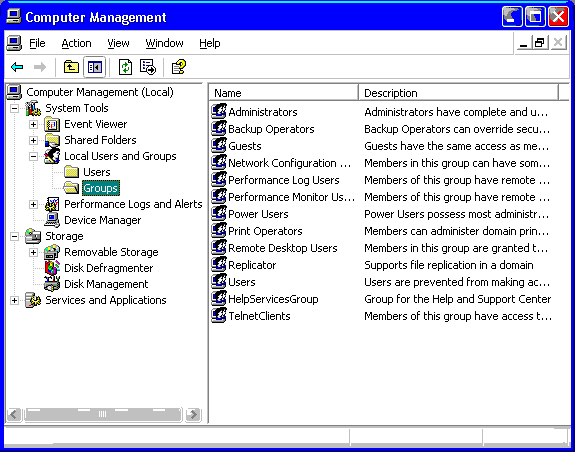This screenshot has height=452, width=575.
Task: Toggle the Show/Hide Console Tree button
Action: click(95, 67)
